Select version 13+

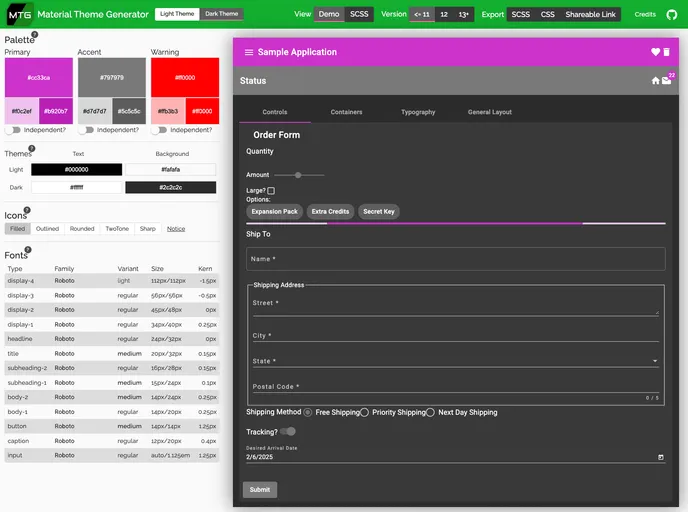(464, 14)
